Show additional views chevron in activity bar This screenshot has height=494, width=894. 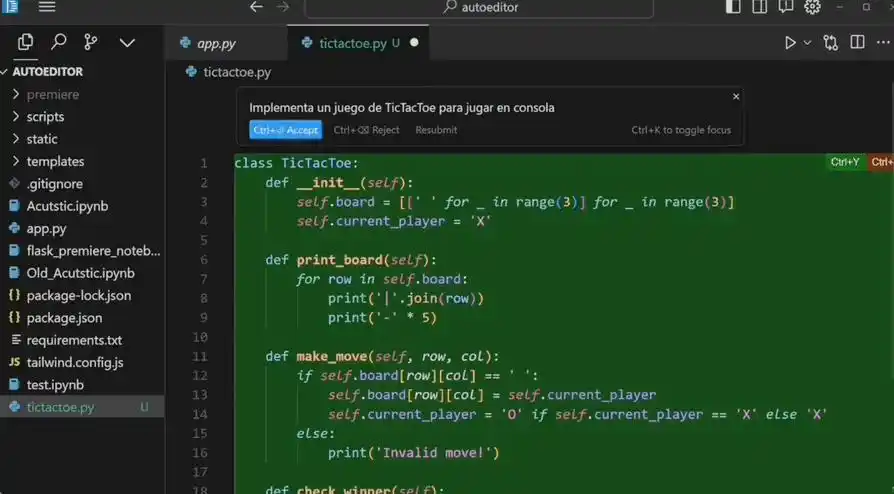pos(127,42)
